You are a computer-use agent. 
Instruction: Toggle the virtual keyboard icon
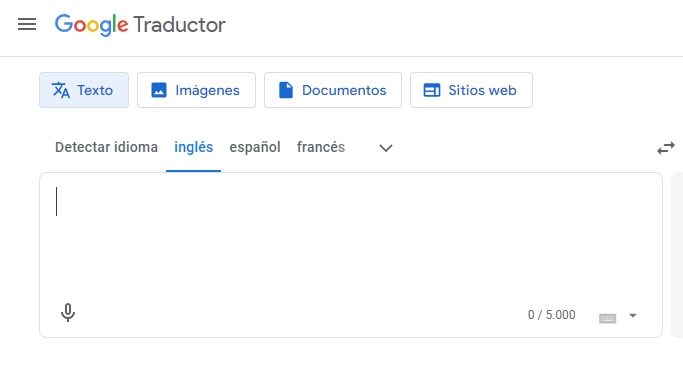point(607,318)
